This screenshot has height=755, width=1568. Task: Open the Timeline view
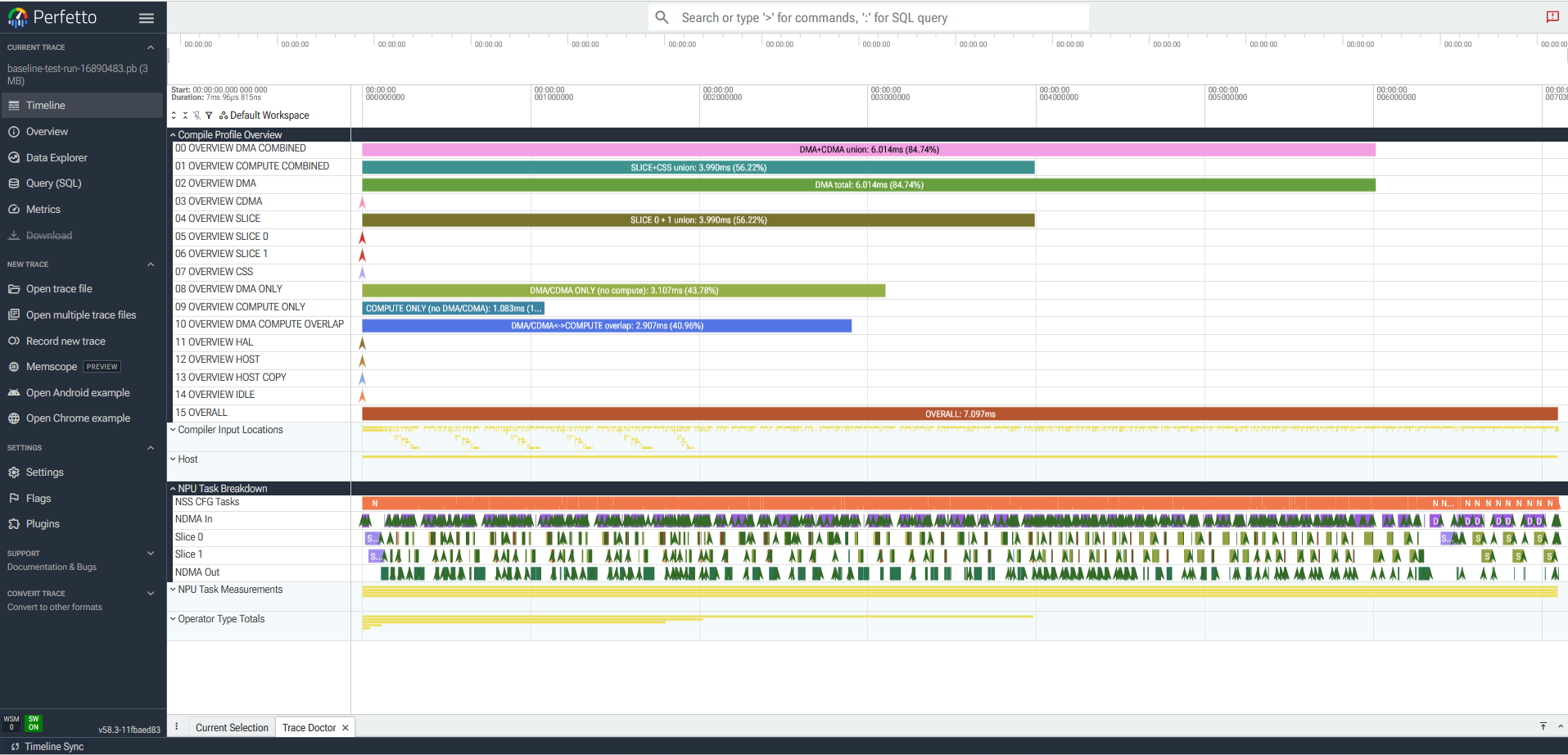coord(82,106)
